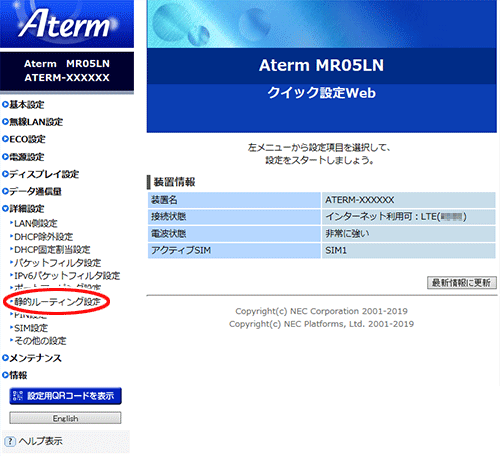Select パケットフィルタ設定 submenu item
Screen dimensions: 500x457
point(57,263)
